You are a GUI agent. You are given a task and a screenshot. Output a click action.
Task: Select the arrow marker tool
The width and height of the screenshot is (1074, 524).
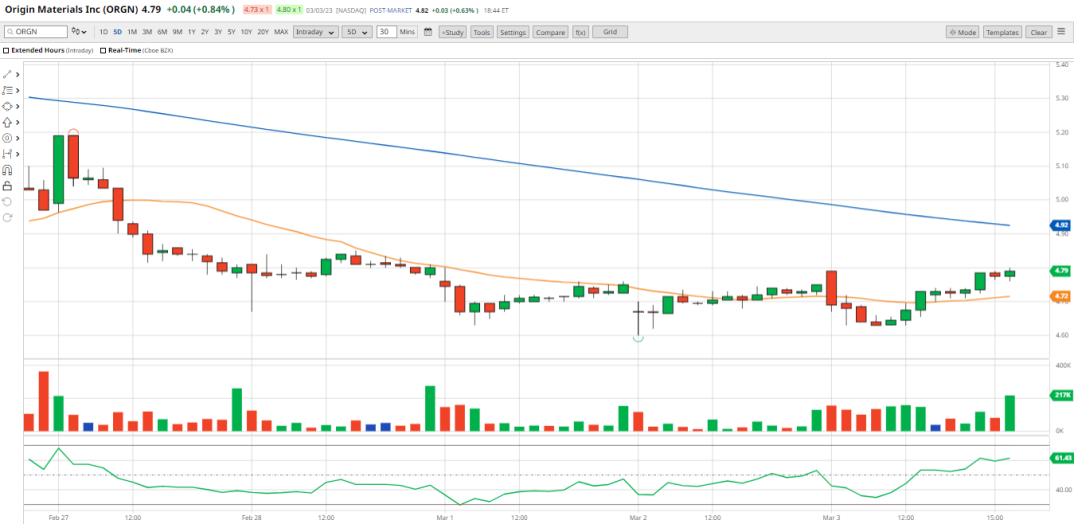tap(8, 122)
